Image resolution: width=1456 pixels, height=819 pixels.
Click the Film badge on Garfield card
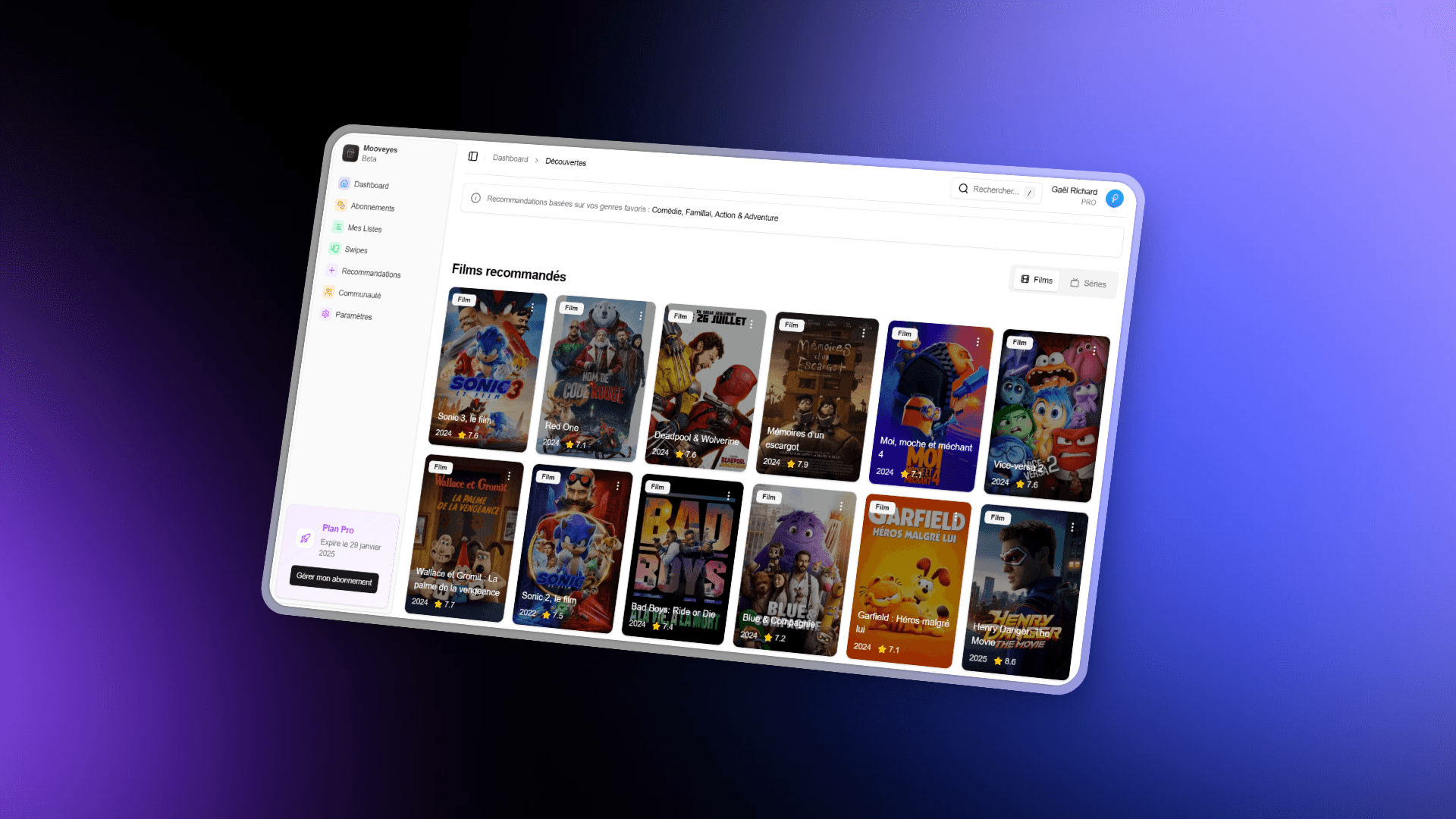click(x=883, y=507)
